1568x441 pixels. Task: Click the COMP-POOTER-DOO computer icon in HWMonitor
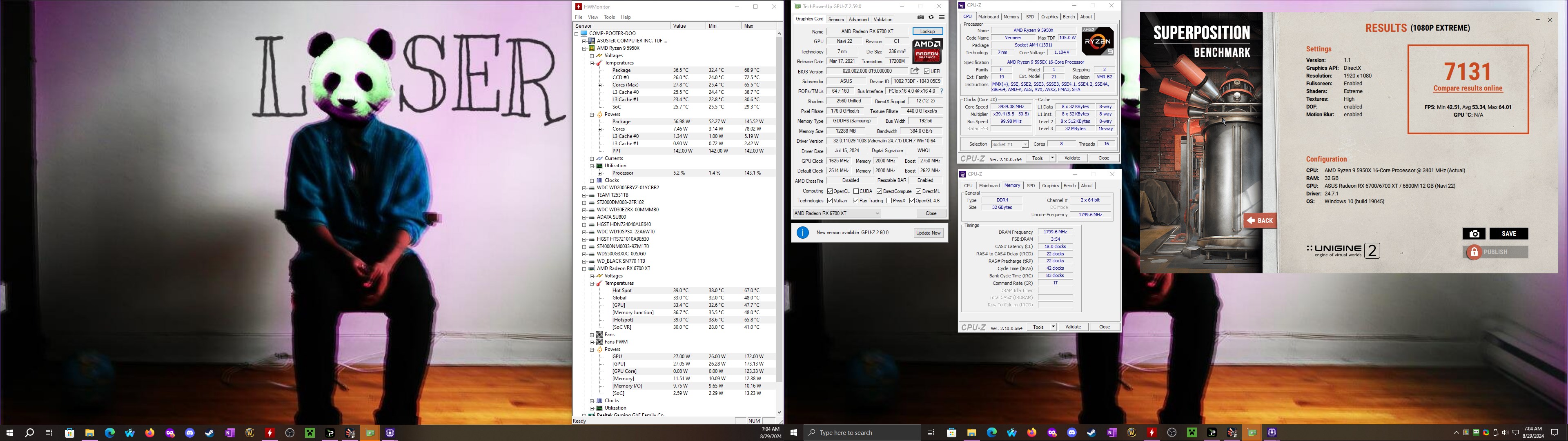coord(584,33)
